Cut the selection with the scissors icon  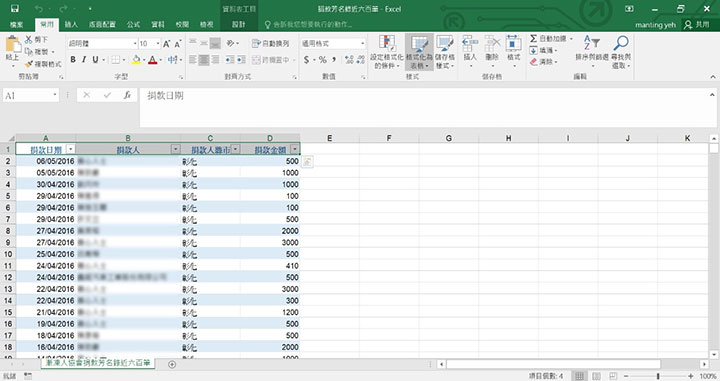pyautogui.click(x=29, y=39)
